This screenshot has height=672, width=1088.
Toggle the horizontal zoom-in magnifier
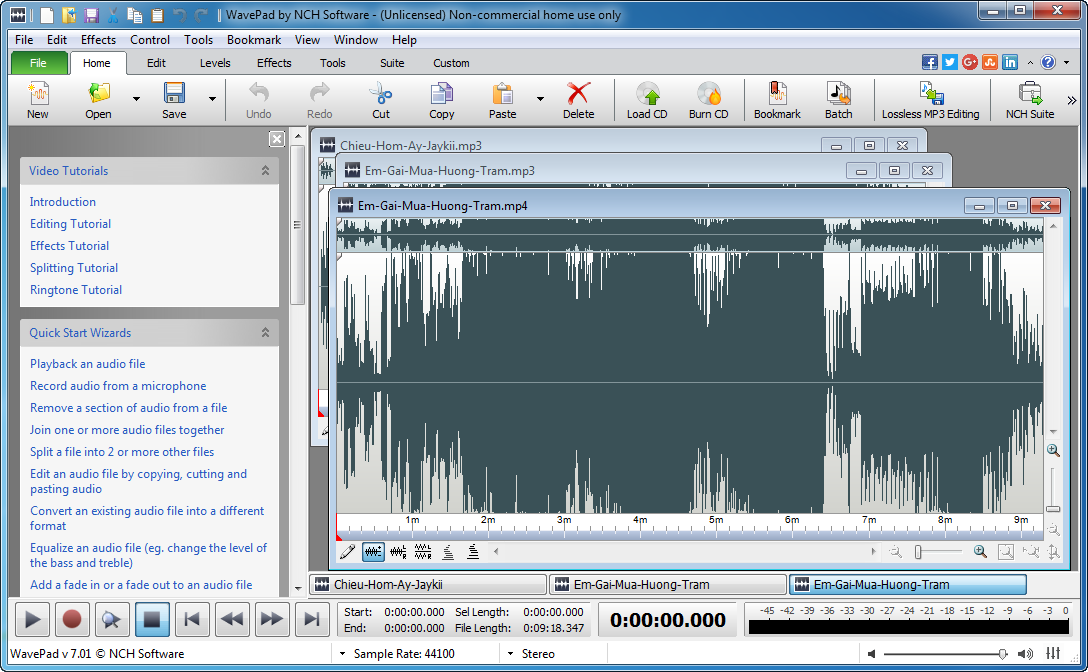click(x=980, y=551)
